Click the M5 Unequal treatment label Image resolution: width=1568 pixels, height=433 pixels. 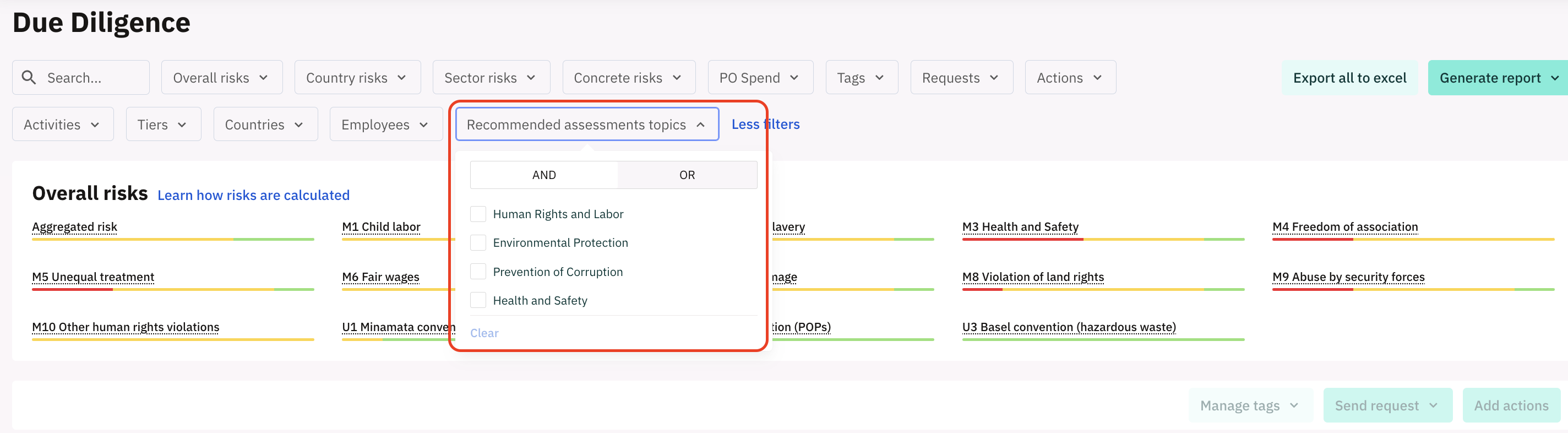tap(93, 277)
